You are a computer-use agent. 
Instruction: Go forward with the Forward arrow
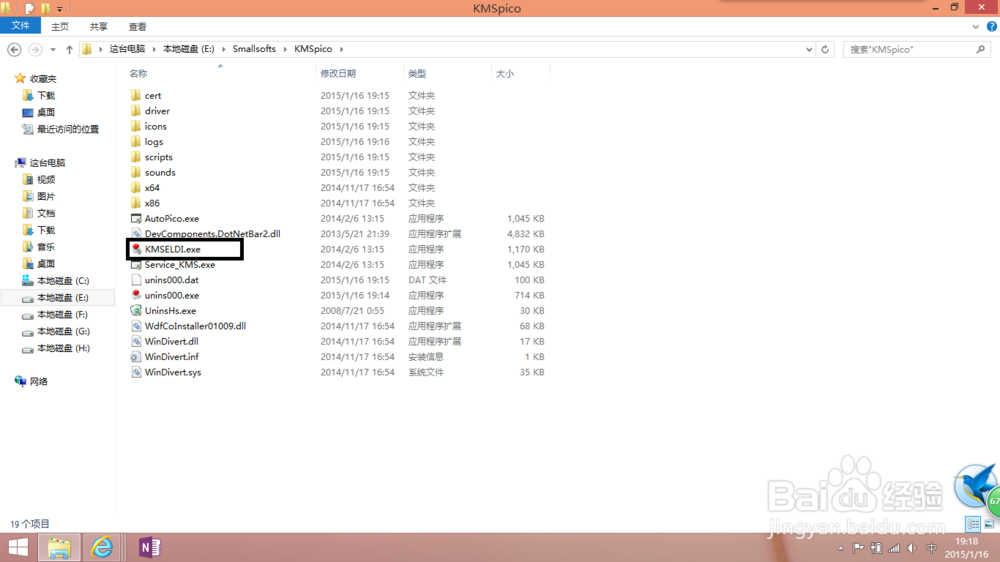36,49
